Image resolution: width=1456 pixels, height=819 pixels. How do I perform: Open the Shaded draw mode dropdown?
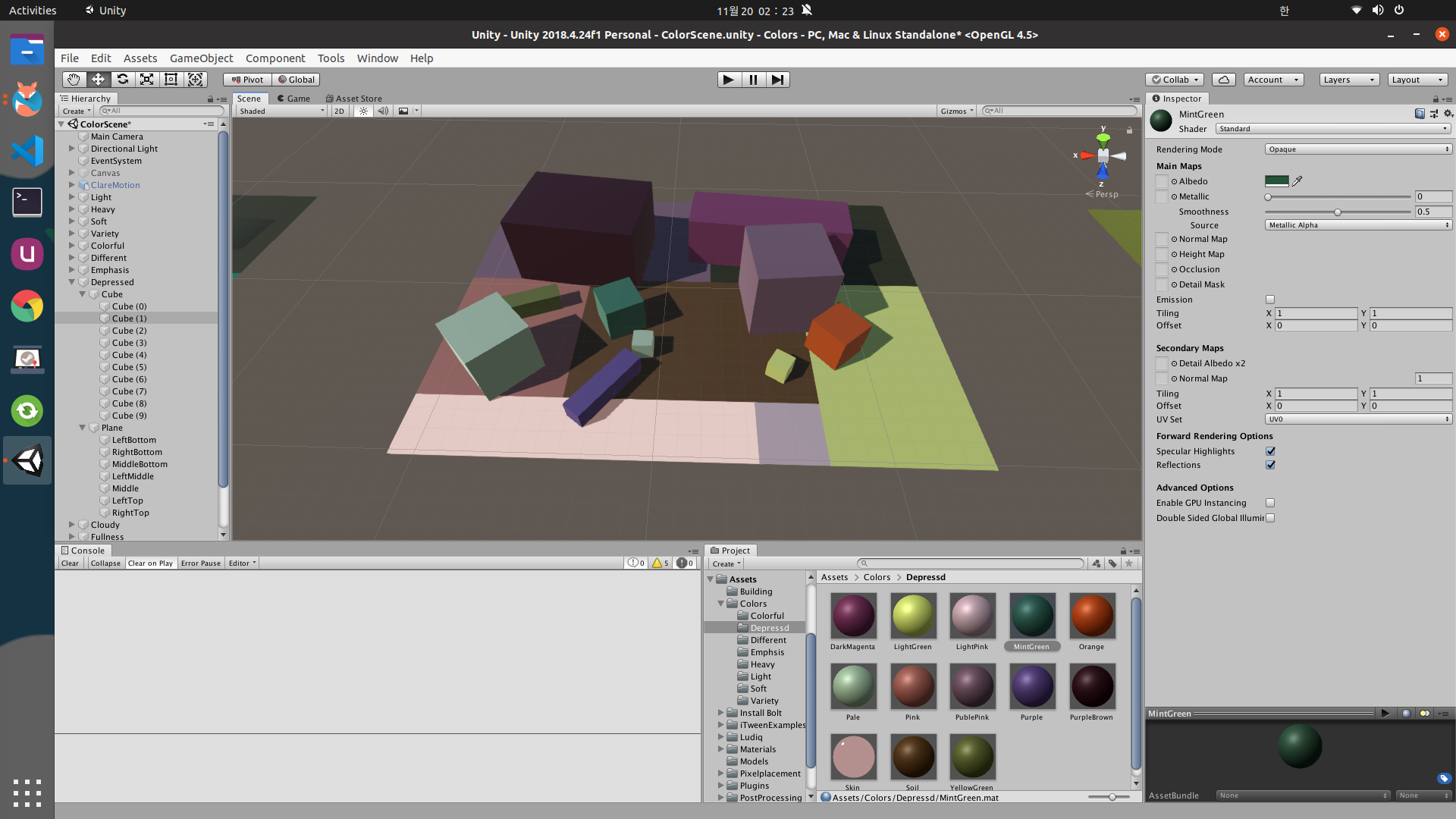point(281,111)
